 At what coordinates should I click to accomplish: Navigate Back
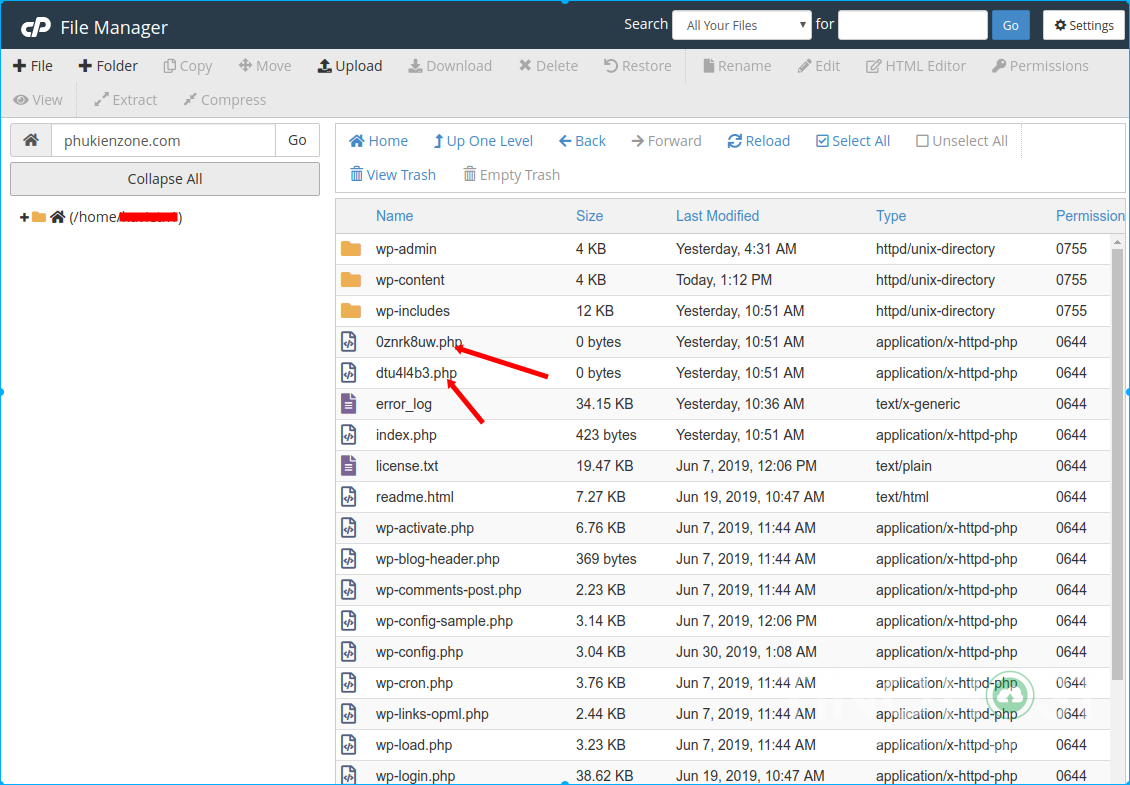[582, 141]
